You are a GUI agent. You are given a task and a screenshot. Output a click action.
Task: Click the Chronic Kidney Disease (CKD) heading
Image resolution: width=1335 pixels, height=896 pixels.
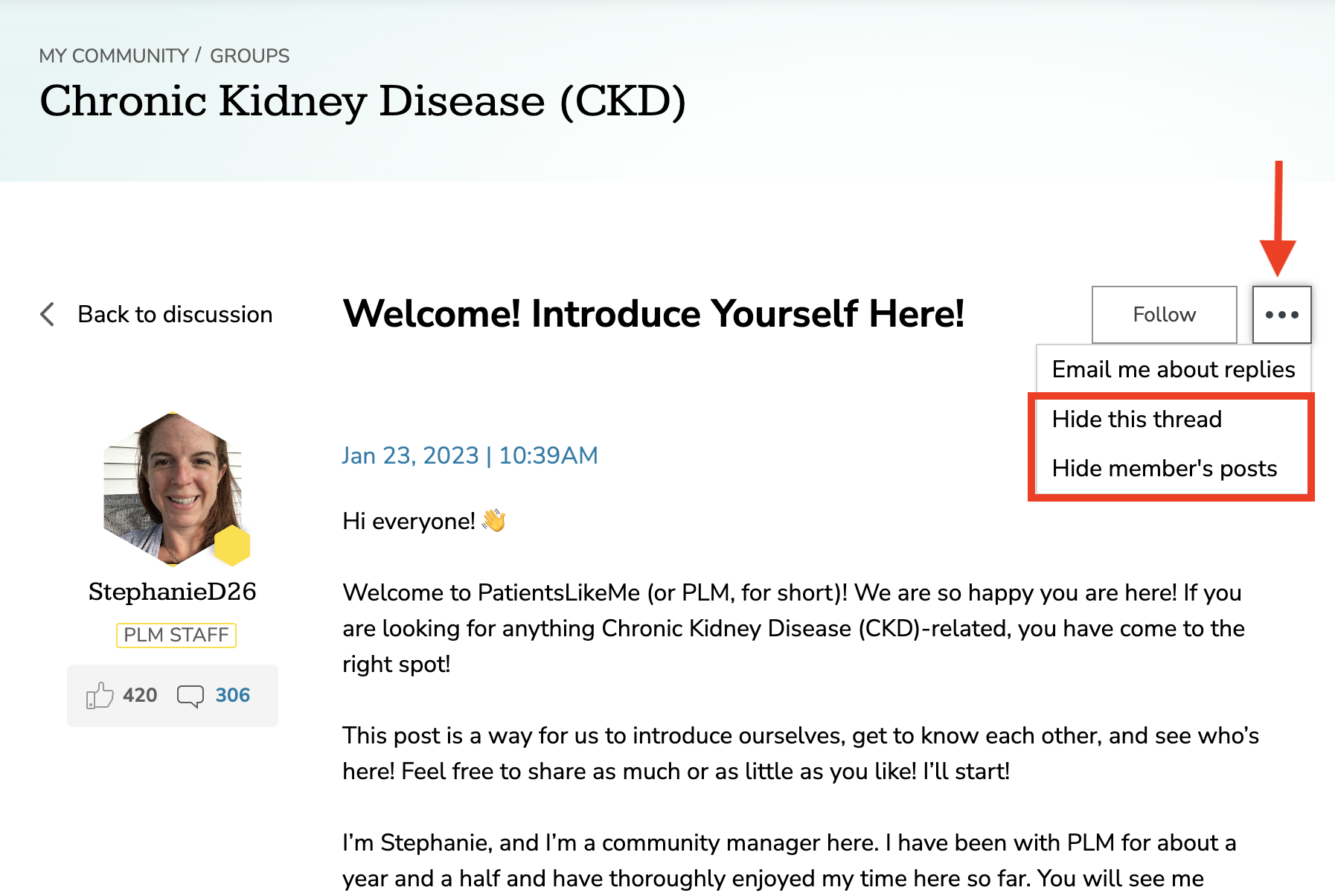click(x=362, y=101)
